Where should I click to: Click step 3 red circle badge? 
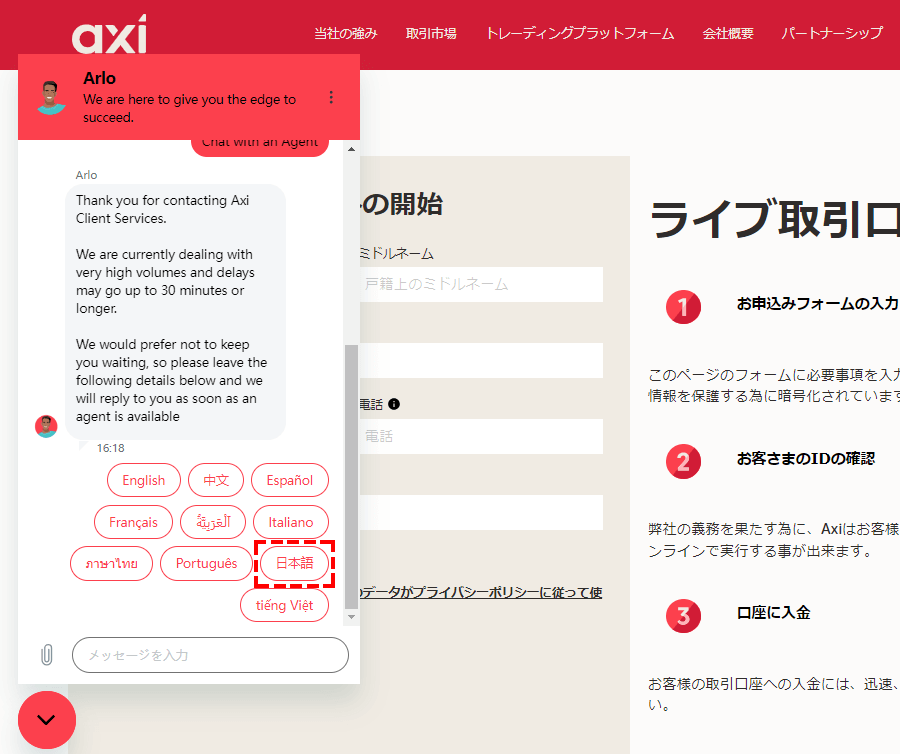[683, 616]
